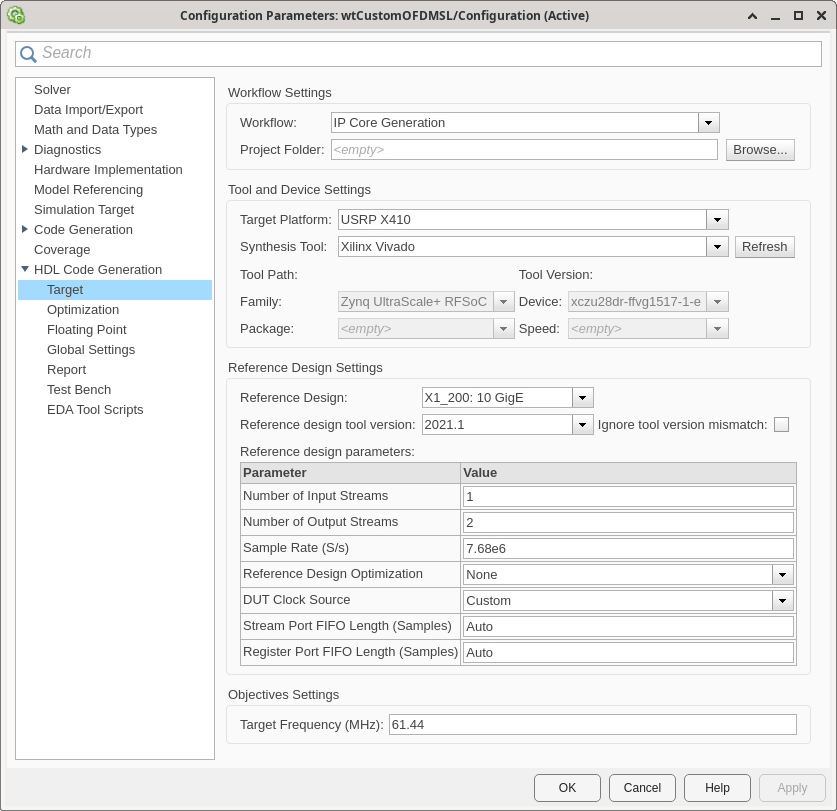Open the Workflow dropdown
The width and height of the screenshot is (837, 811).
708,122
